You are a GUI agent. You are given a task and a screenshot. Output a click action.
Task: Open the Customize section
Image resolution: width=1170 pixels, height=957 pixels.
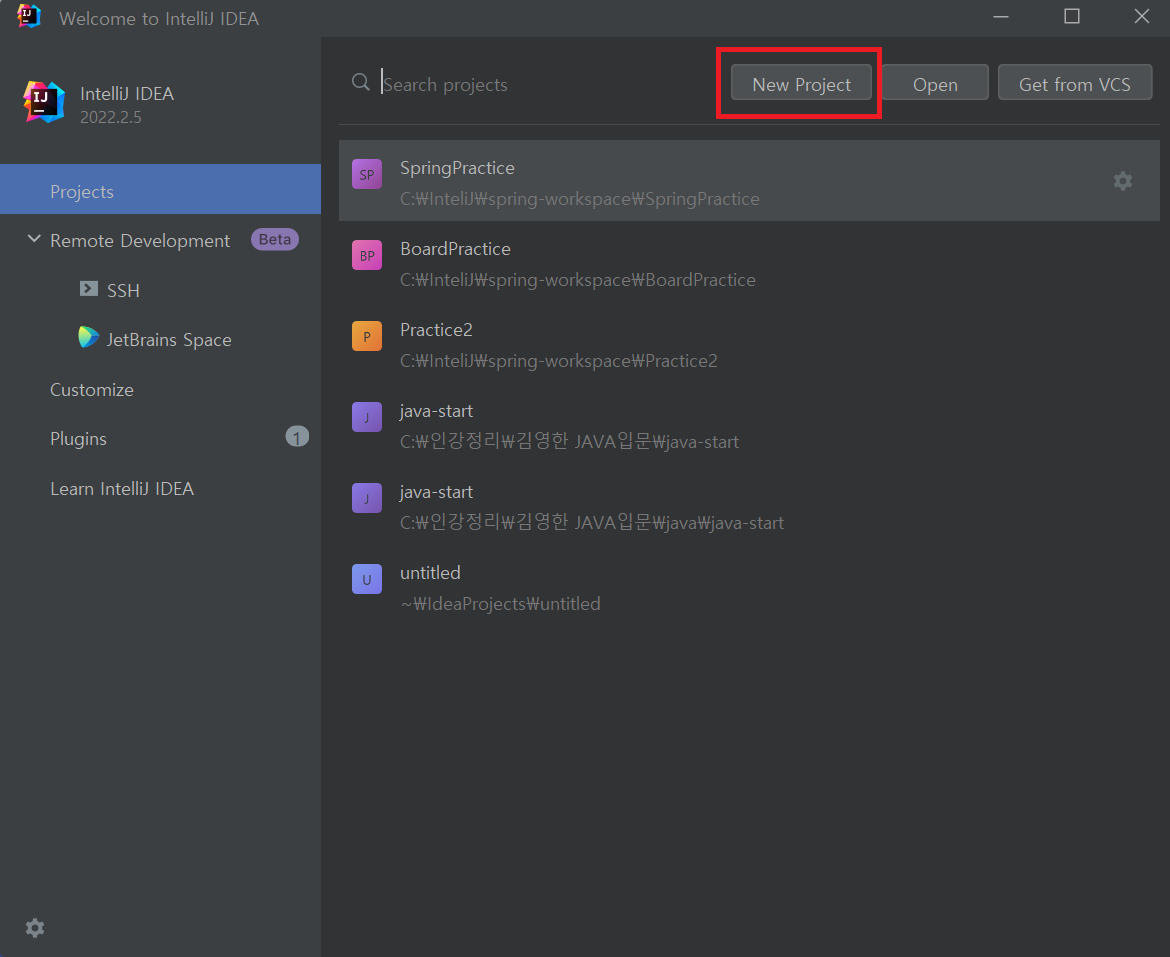pyautogui.click(x=92, y=389)
